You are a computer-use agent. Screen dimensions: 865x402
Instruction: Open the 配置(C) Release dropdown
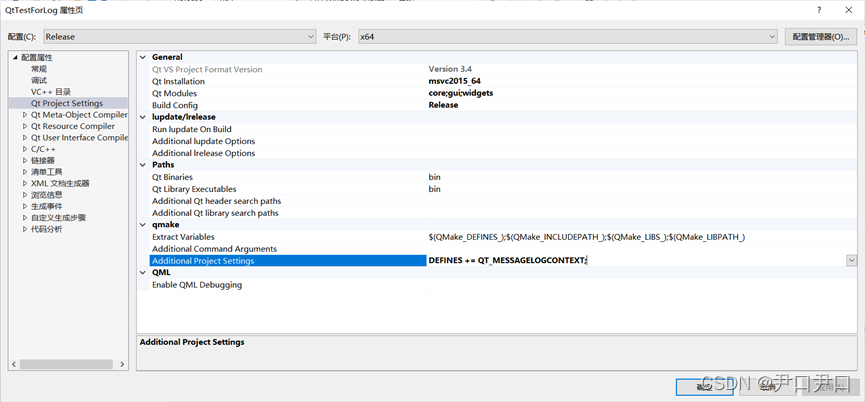click(x=180, y=37)
